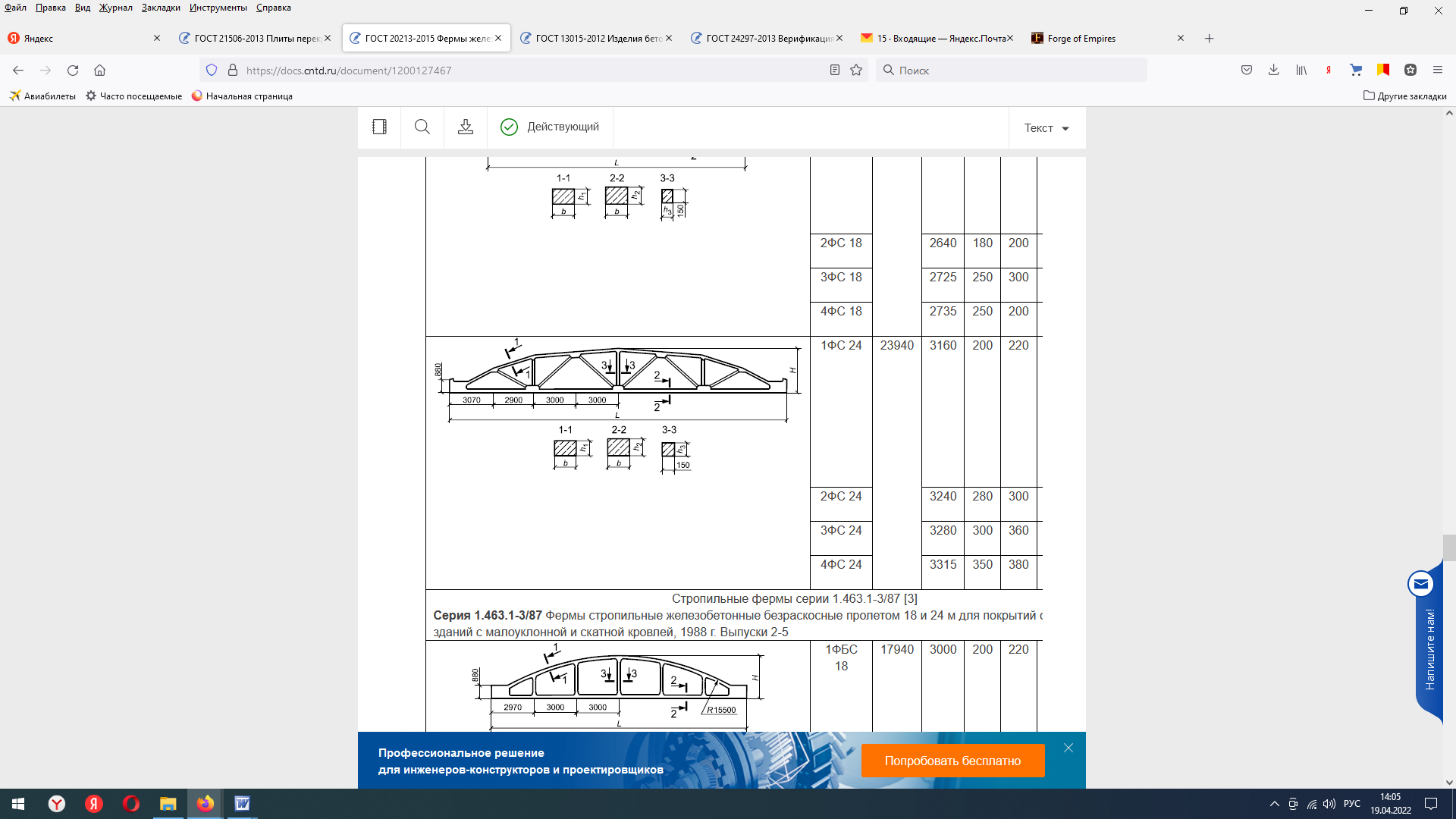Screen dimensions: 1456x819
Task: Focus the Поиск search field
Action: [x=1012, y=71]
